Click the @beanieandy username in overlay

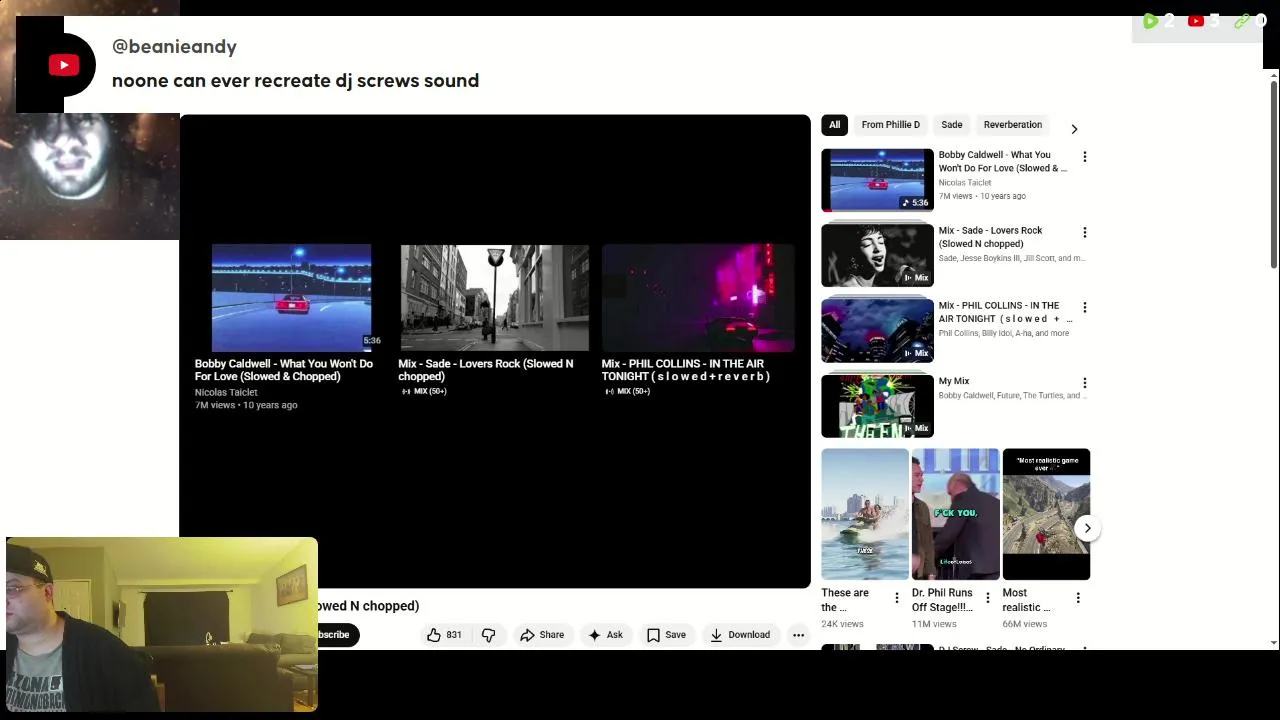174,46
